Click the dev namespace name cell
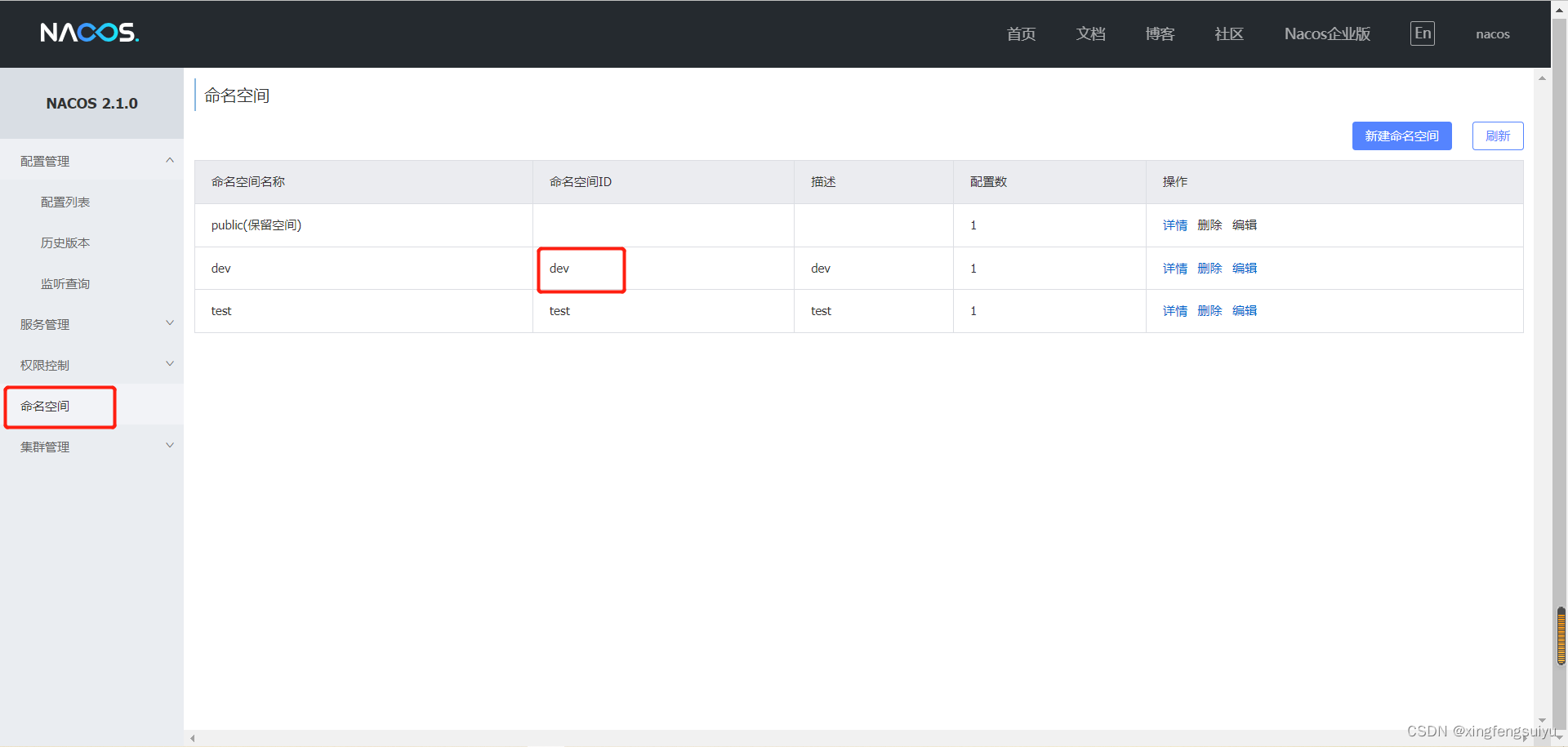The image size is (1568, 747). 363,269
